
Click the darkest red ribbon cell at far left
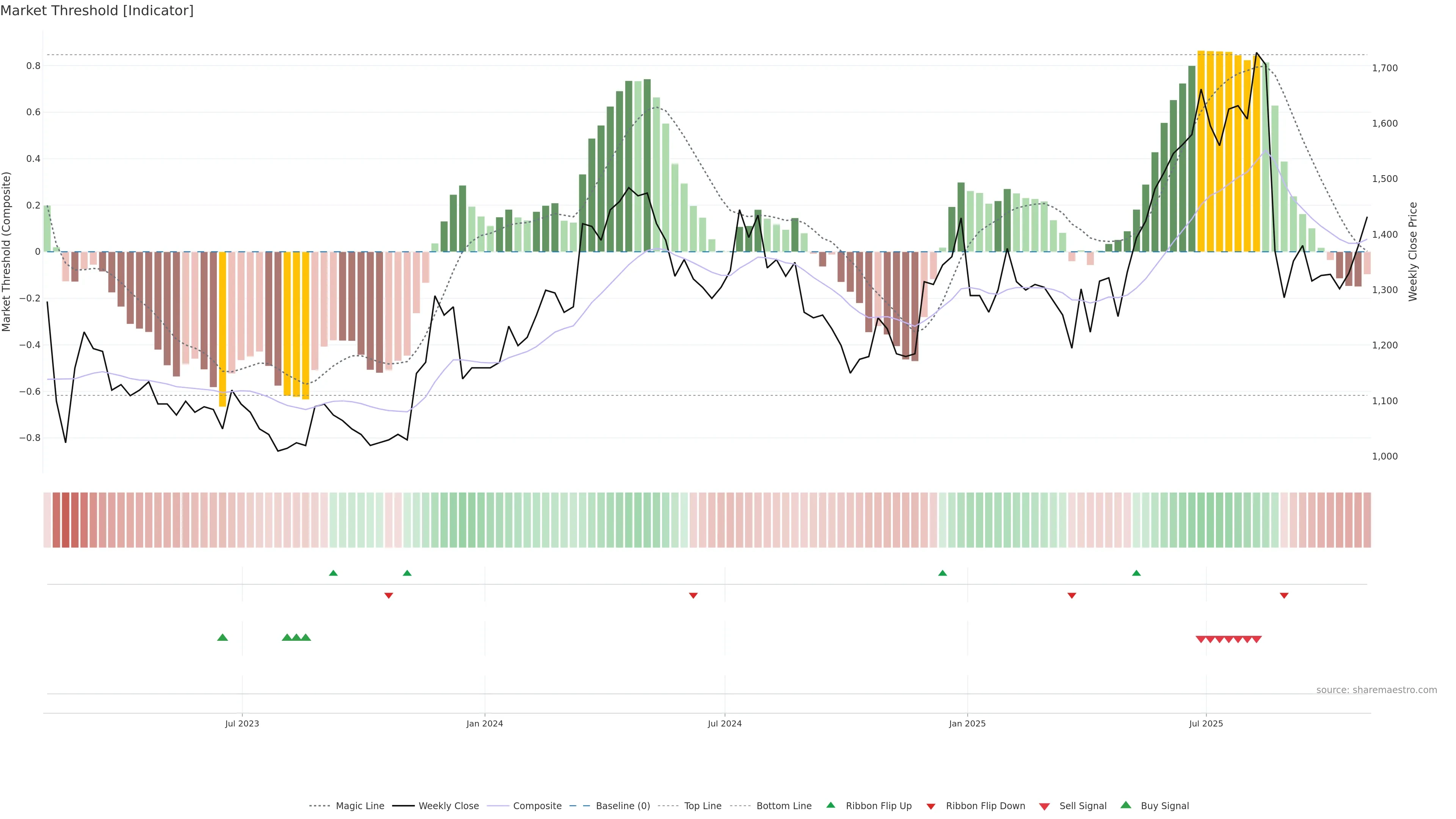coord(66,520)
